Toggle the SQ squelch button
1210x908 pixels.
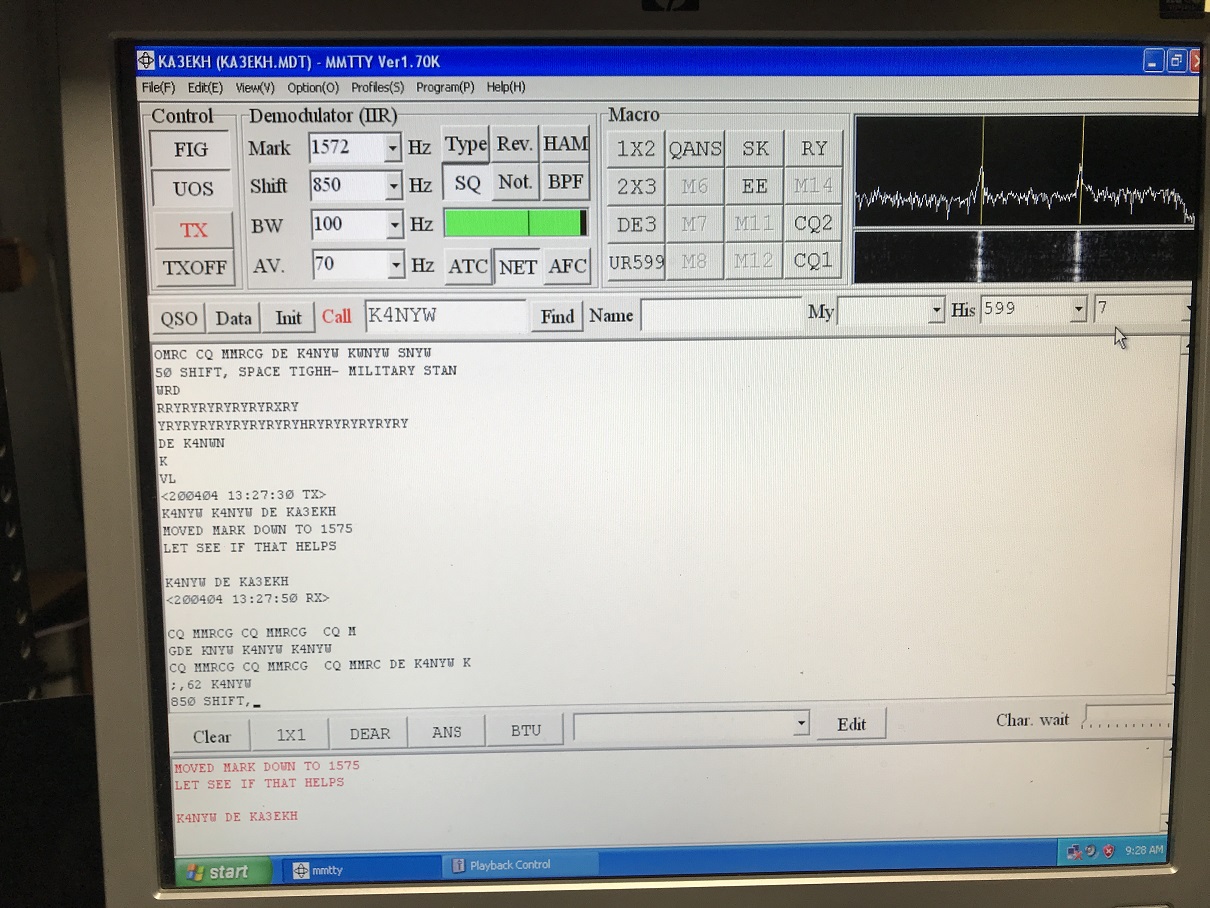(x=466, y=183)
